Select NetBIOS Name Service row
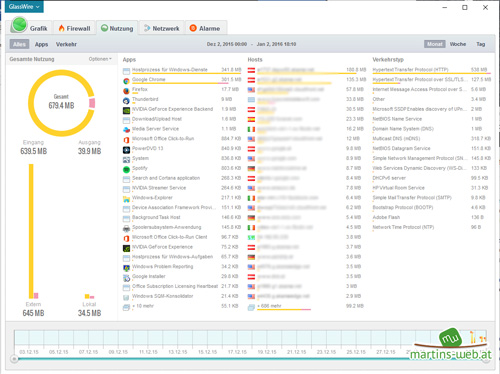Image resolution: width=500 pixels, height=374 pixels. pos(431,119)
